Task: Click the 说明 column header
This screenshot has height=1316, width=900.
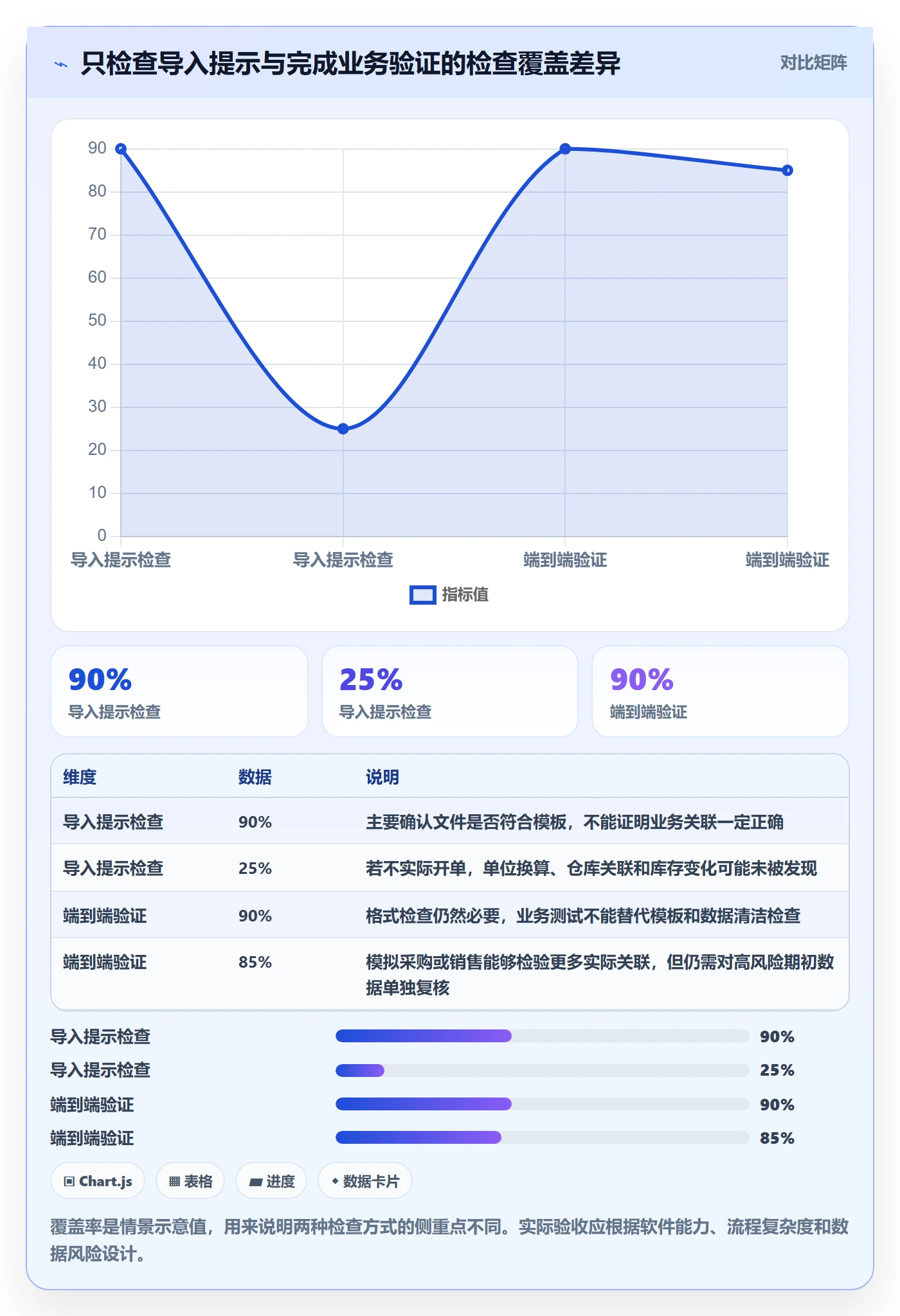Action: click(382, 777)
